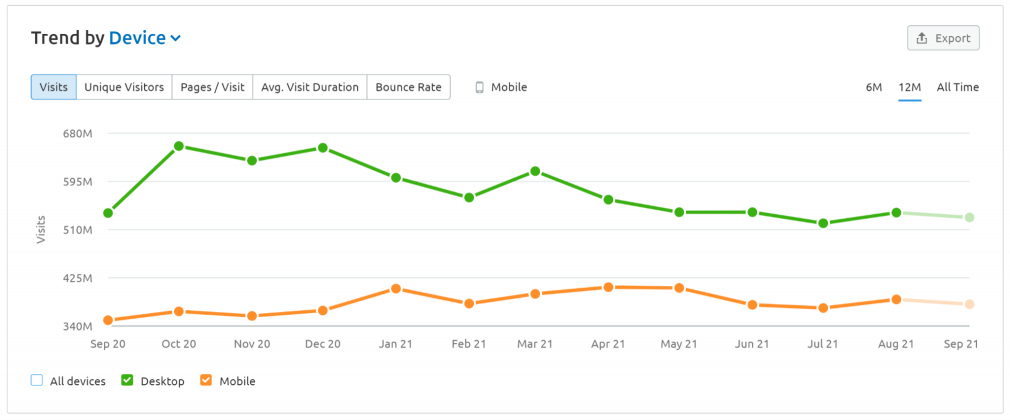This screenshot has width=1010, height=420.
Task: Click the Export button
Action: pyautogui.click(x=943, y=38)
